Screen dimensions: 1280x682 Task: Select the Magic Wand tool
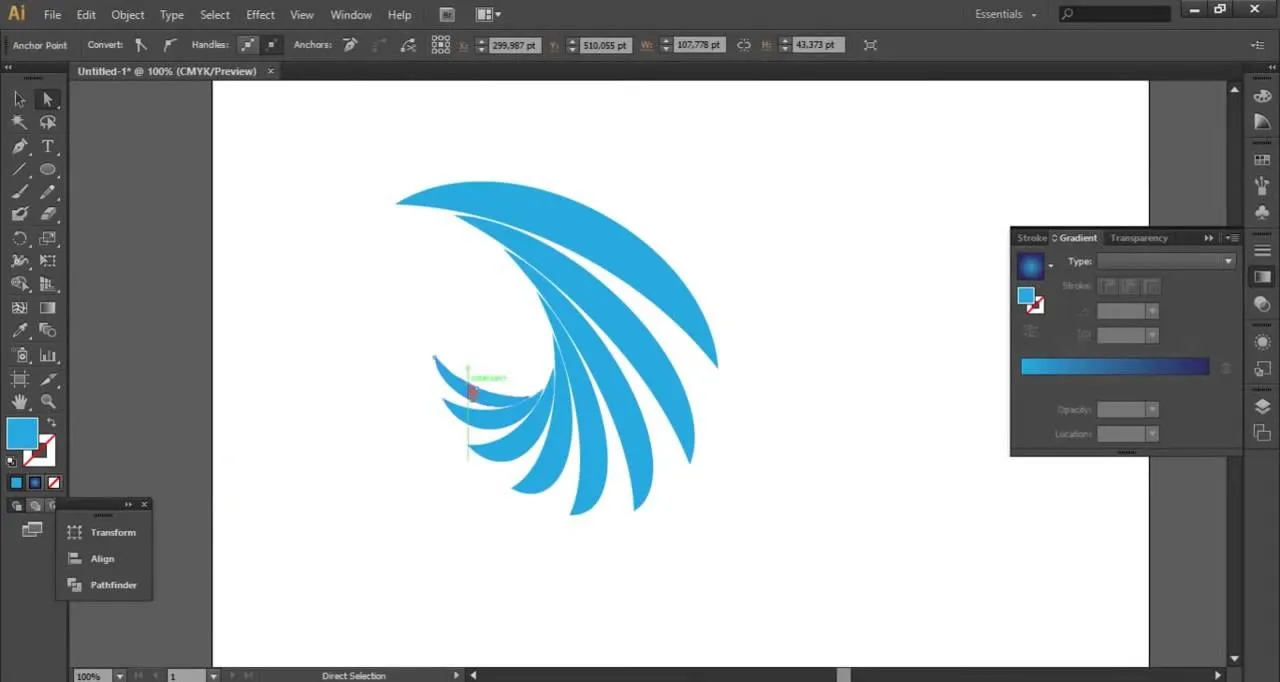(19, 122)
